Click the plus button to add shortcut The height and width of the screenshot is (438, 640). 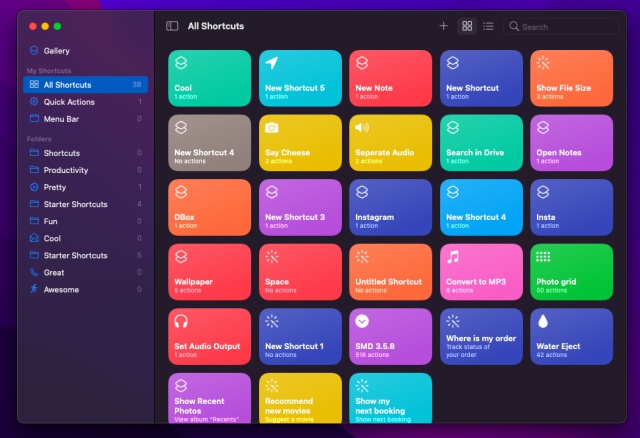pos(443,26)
